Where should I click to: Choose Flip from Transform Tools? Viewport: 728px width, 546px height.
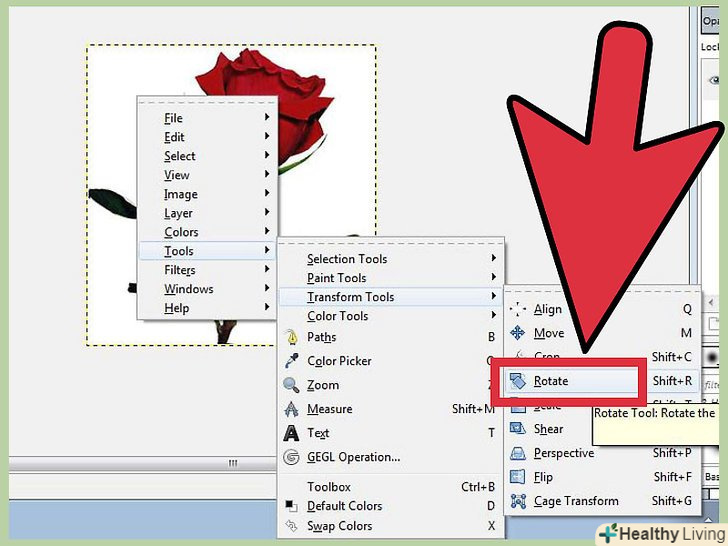point(602,477)
